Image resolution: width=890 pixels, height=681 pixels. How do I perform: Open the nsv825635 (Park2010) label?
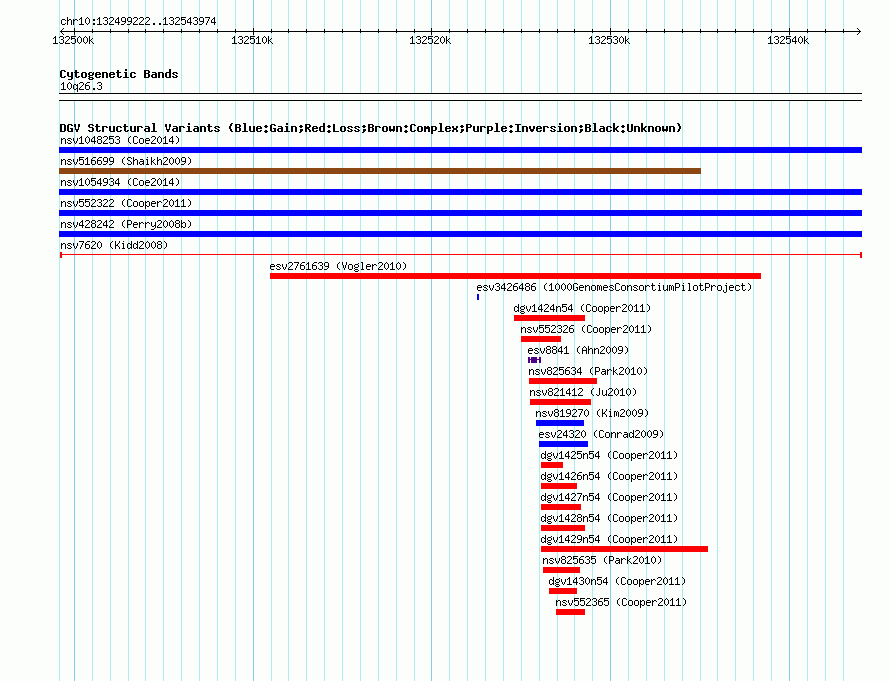[x=602, y=560]
